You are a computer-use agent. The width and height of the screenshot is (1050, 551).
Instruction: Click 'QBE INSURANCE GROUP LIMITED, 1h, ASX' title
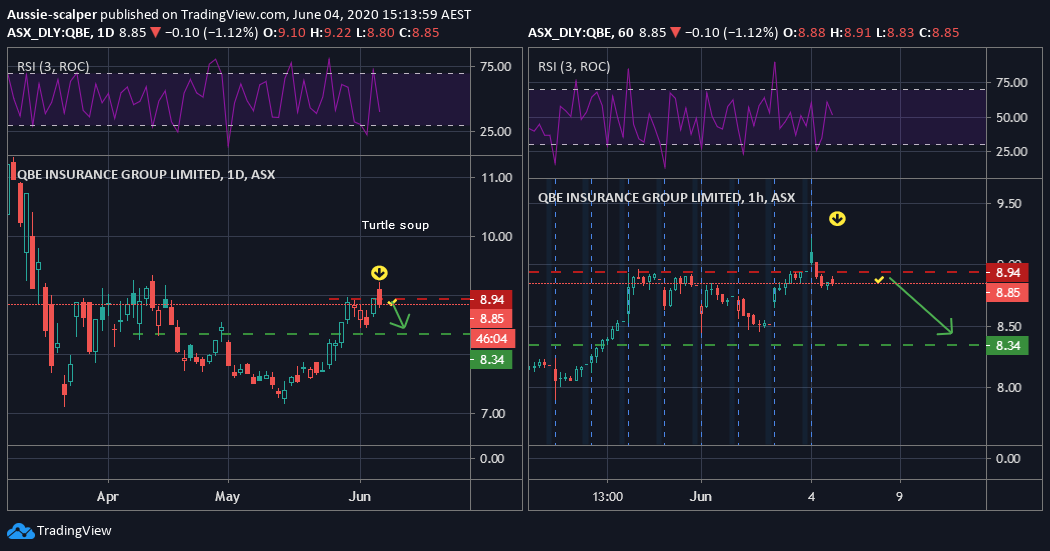point(667,198)
